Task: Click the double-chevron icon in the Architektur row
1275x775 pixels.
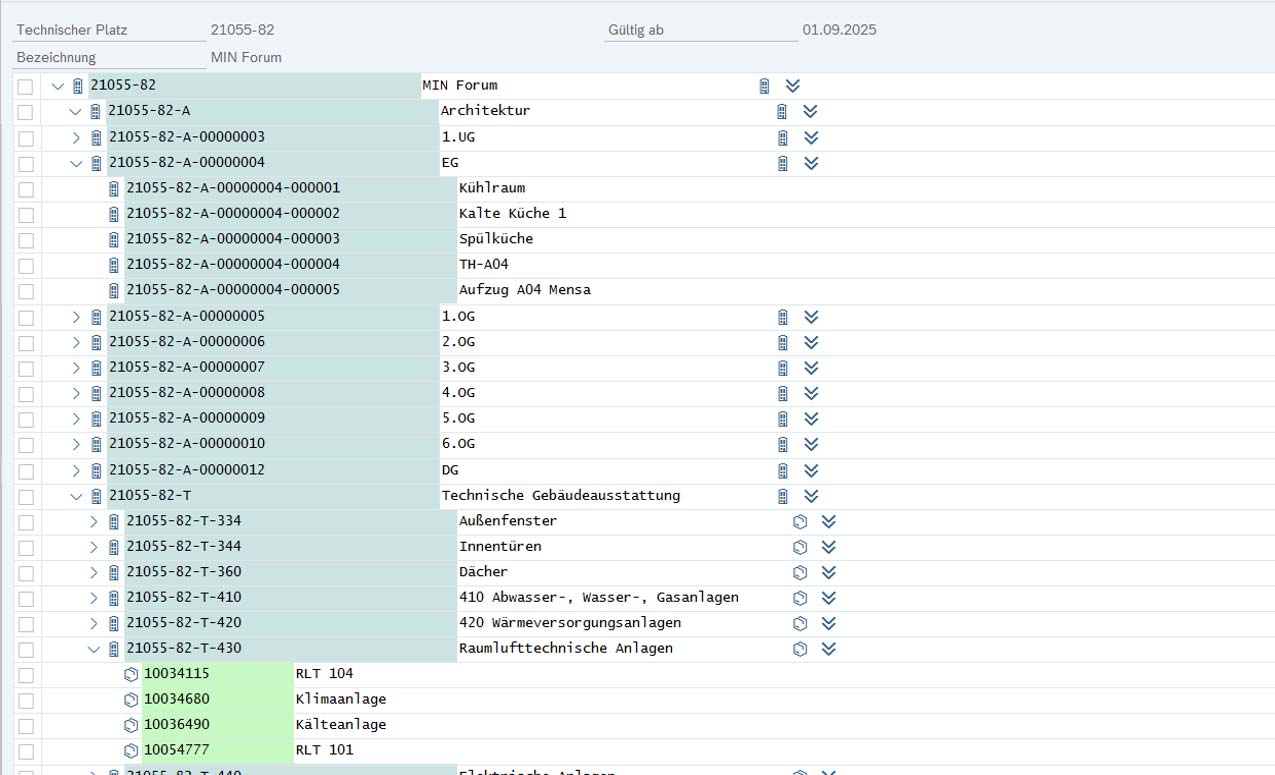Action: [811, 111]
